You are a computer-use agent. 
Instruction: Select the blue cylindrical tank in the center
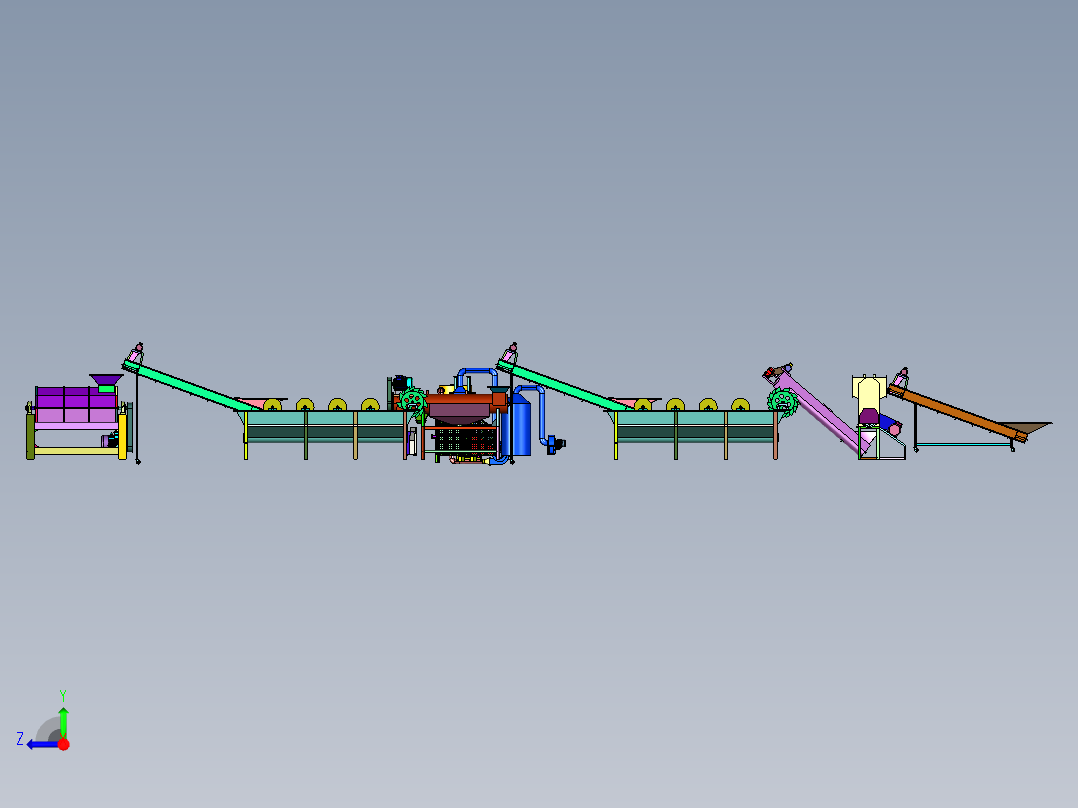520,426
